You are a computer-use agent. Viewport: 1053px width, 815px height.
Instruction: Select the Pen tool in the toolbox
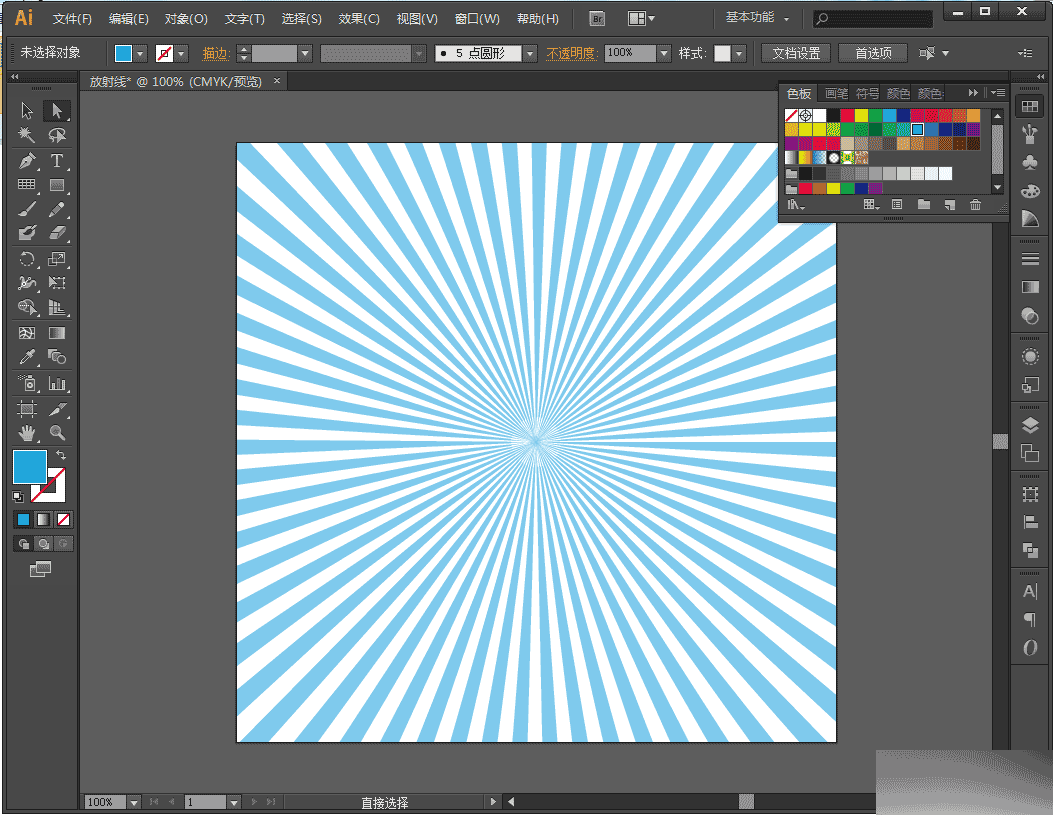pos(27,161)
